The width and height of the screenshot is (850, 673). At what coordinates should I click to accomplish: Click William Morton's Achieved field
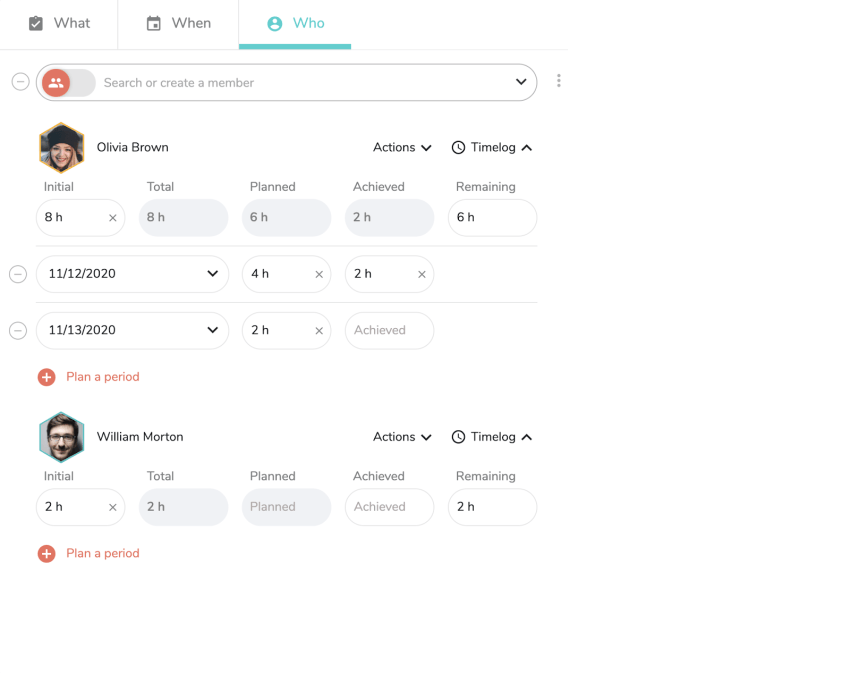pos(389,507)
